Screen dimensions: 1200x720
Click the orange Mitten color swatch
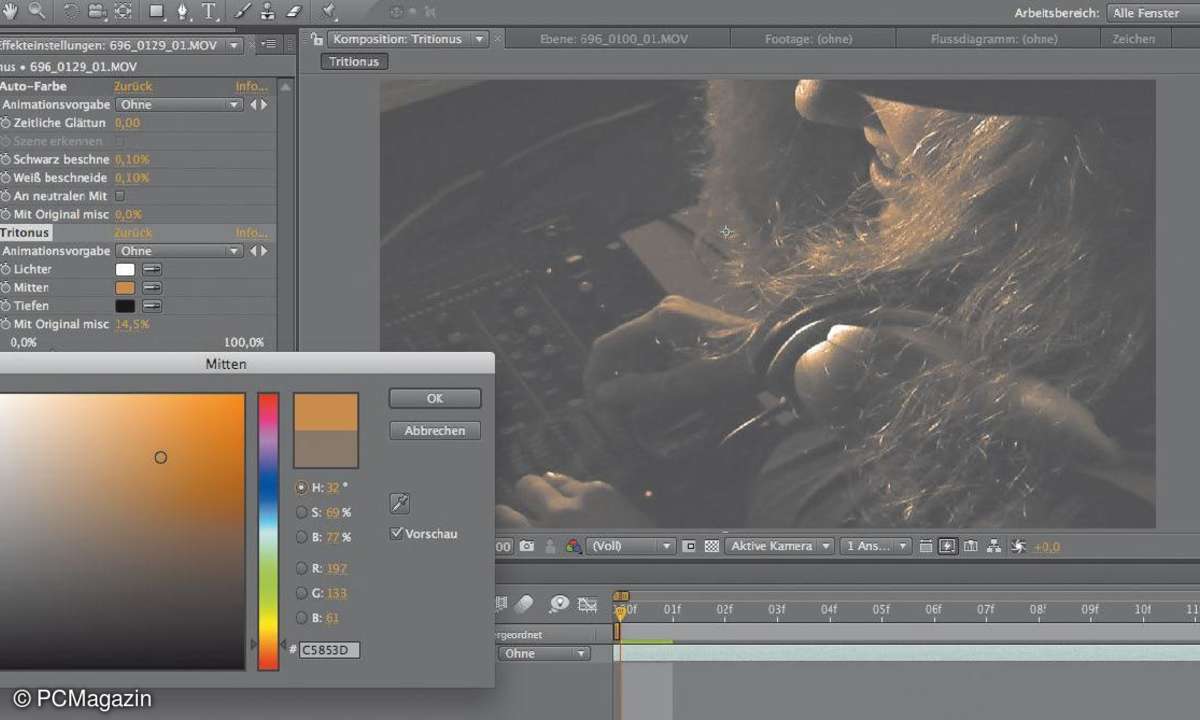pos(125,288)
